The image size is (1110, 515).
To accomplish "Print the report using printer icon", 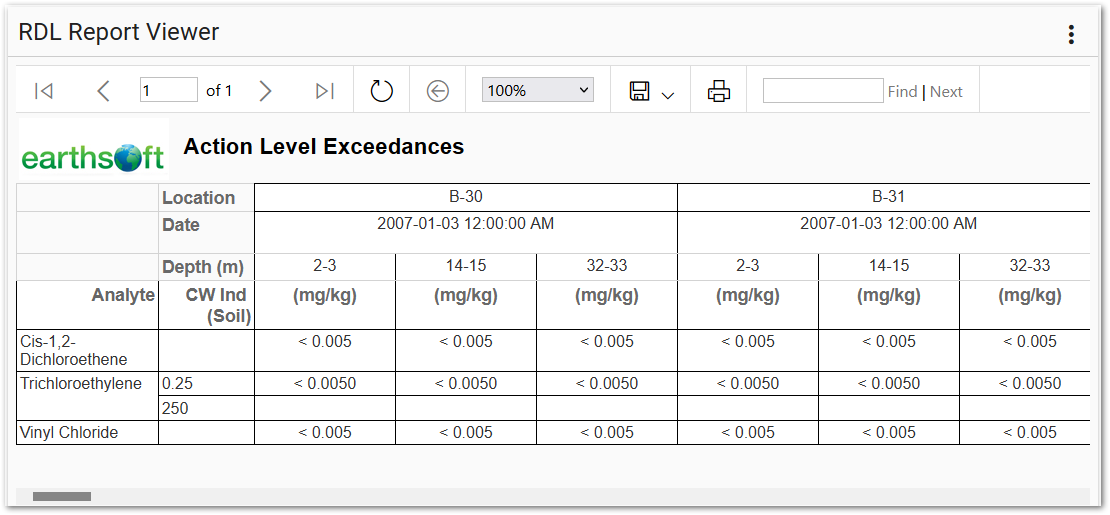I will 718,91.
